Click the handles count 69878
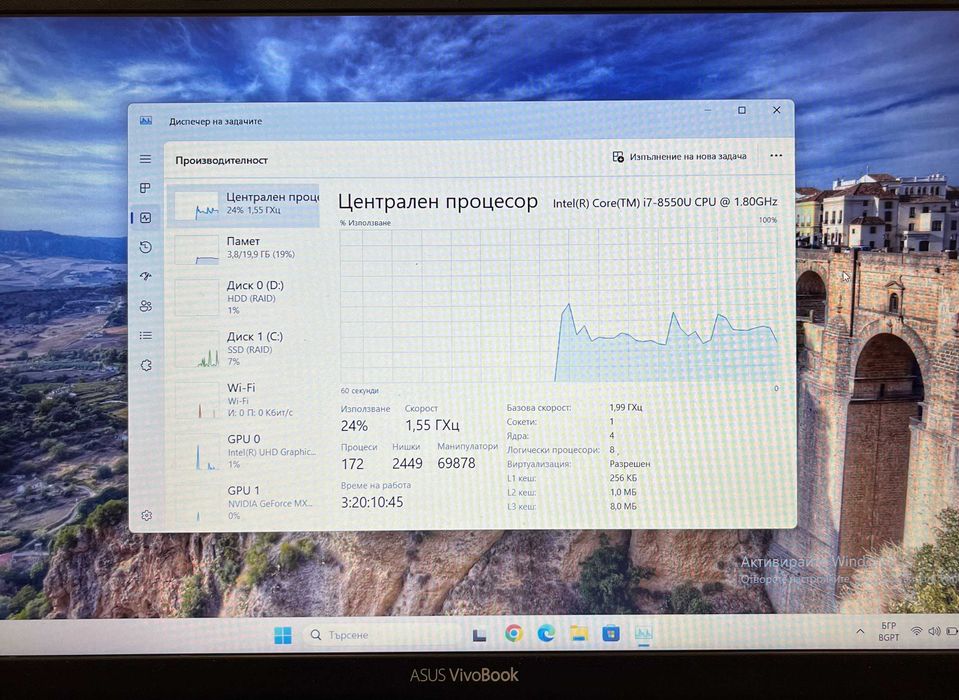Screen dimensions: 959x700 [x=456, y=463]
